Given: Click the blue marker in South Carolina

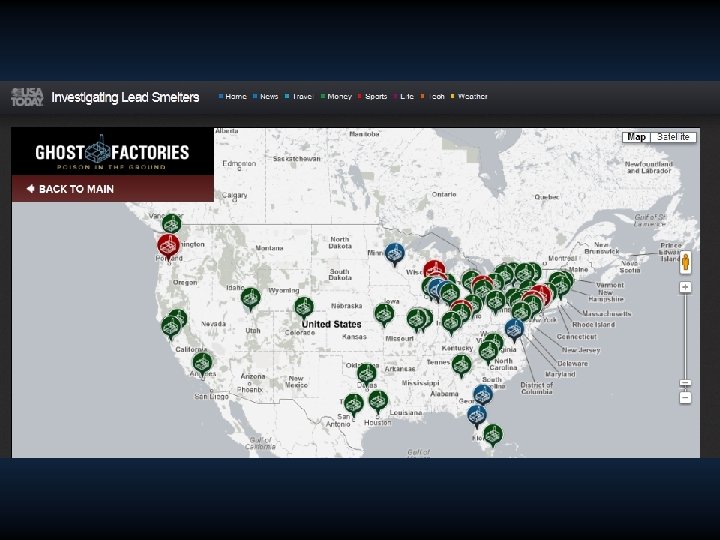Looking at the screenshot, I should (483, 395).
